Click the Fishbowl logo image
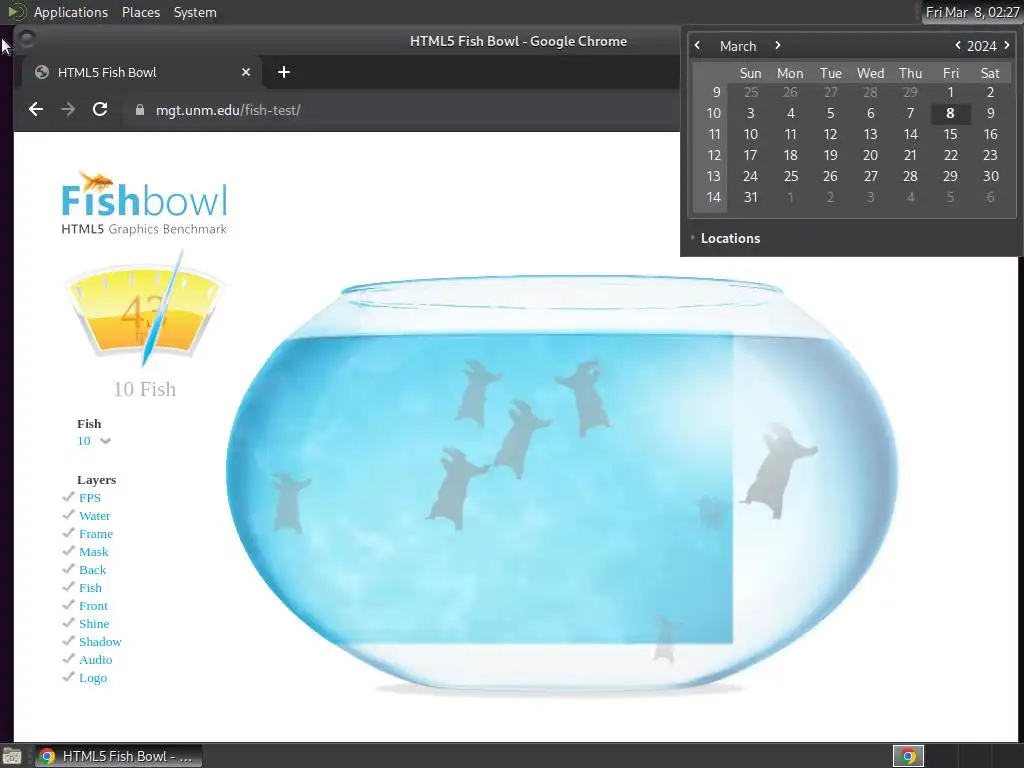The width and height of the screenshot is (1024, 768). click(144, 203)
